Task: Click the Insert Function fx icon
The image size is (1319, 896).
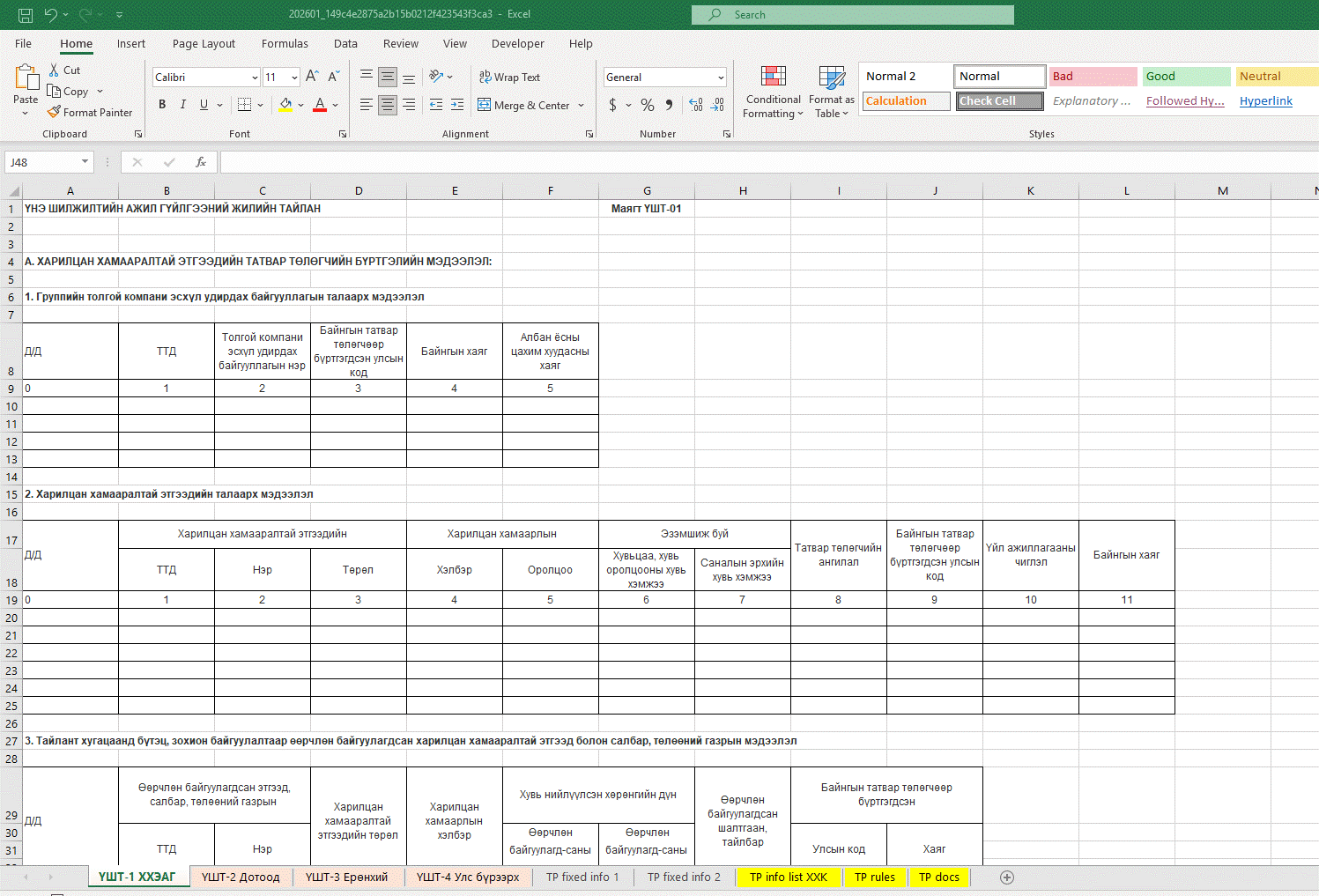Action: [x=201, y=162]
